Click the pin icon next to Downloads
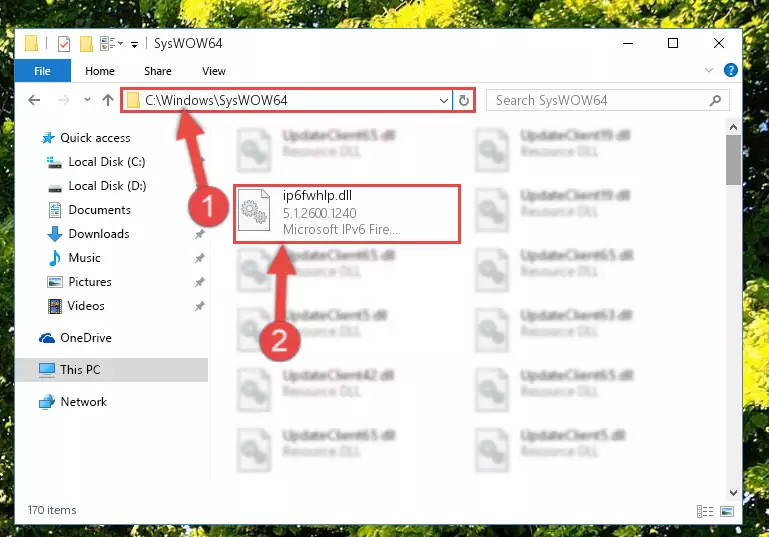Image resolution: width=769 pixels, height=537 pixels. coord(200,234)
